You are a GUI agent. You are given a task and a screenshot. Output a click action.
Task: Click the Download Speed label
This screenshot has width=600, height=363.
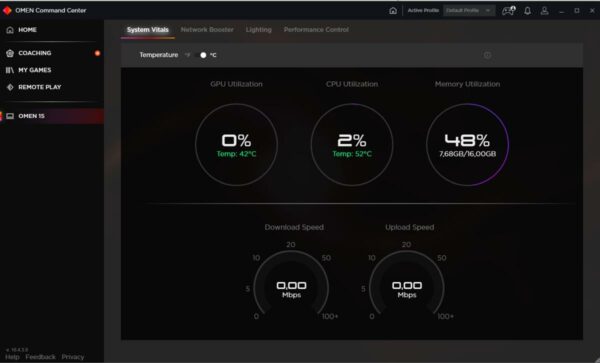tap(294, 227)
